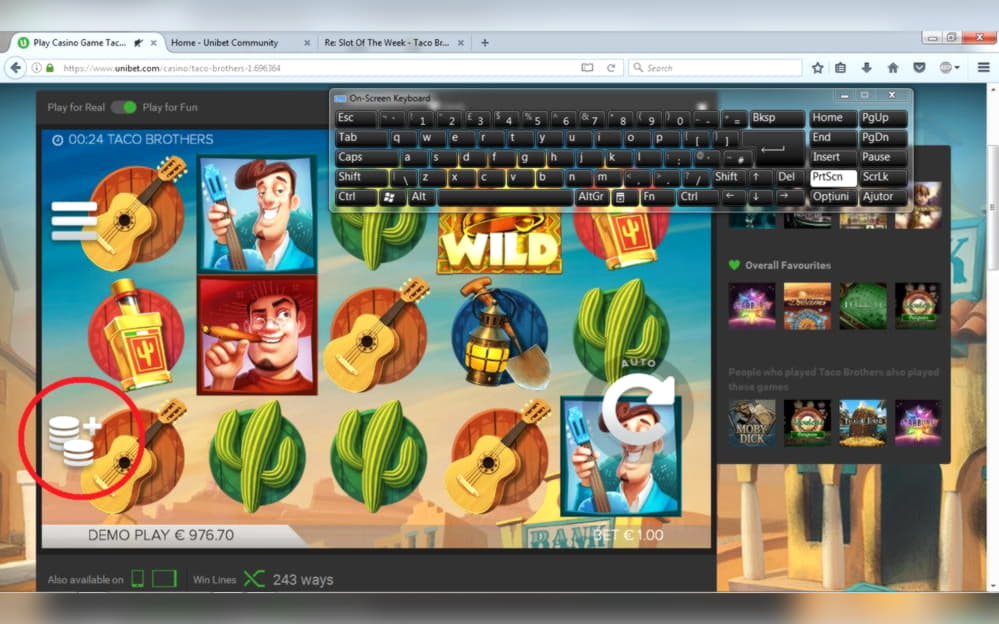Toggle Play for Real / Play for Fun switch

coord(124,107)
